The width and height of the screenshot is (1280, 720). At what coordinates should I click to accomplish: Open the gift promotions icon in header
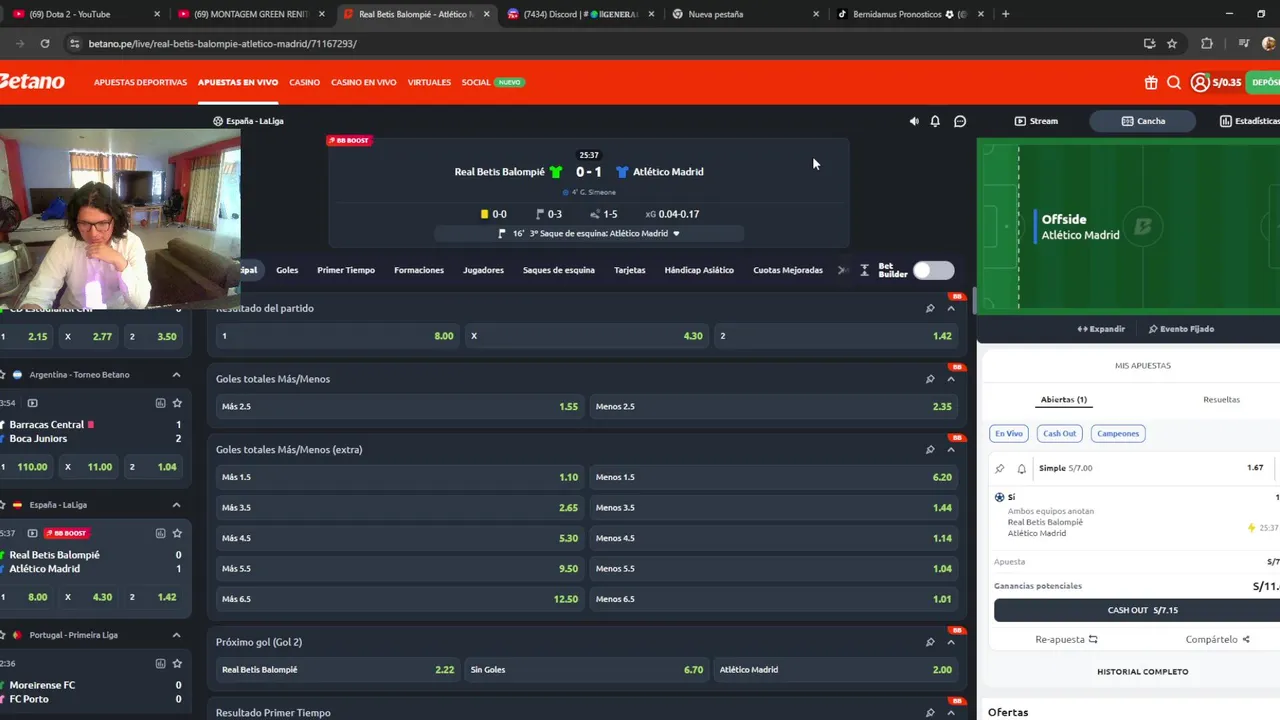[1151, 83]
